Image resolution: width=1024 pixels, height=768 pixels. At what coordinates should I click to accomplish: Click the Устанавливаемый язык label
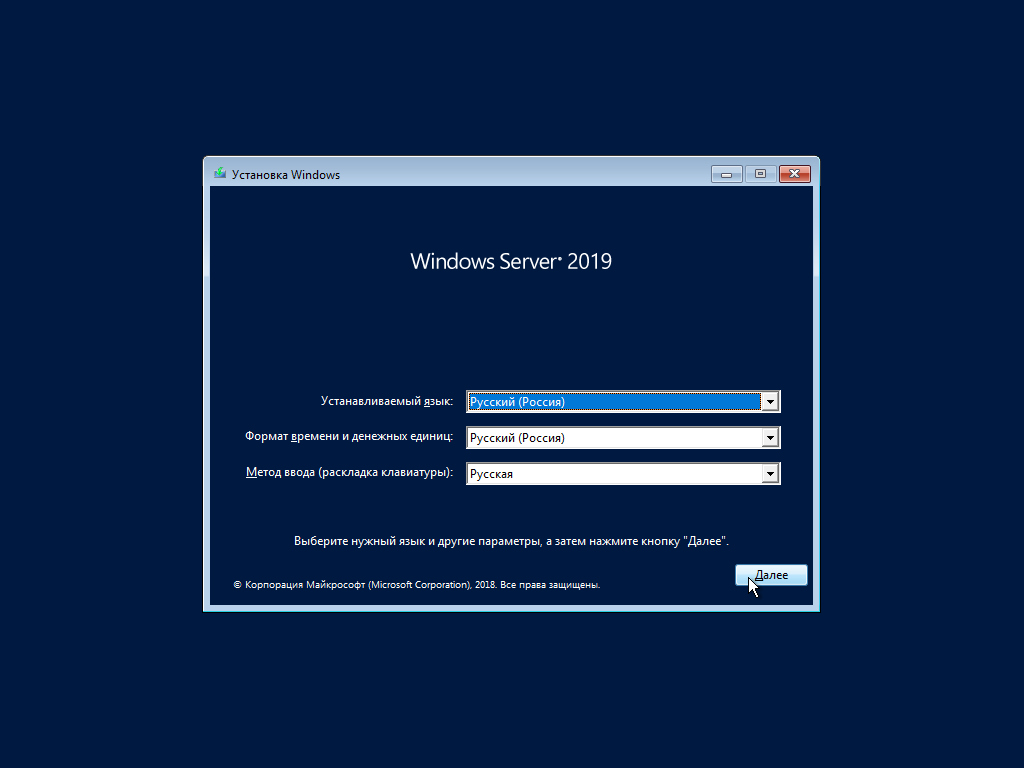click(387, 401)
